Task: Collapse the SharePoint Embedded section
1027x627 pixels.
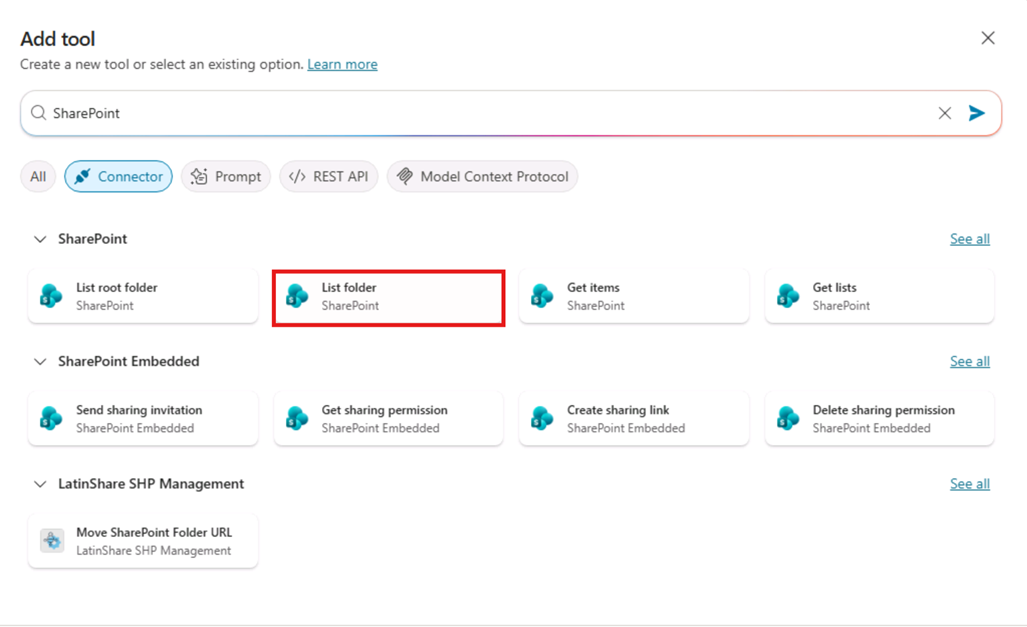Action: tap(40, 362)
